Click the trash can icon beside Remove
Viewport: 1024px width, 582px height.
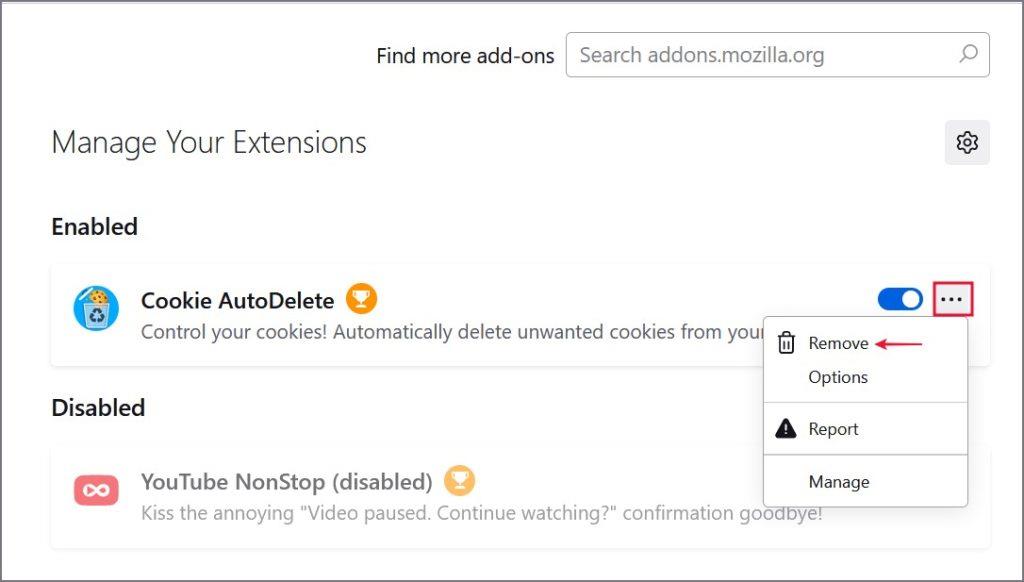[x=786, y=343]
